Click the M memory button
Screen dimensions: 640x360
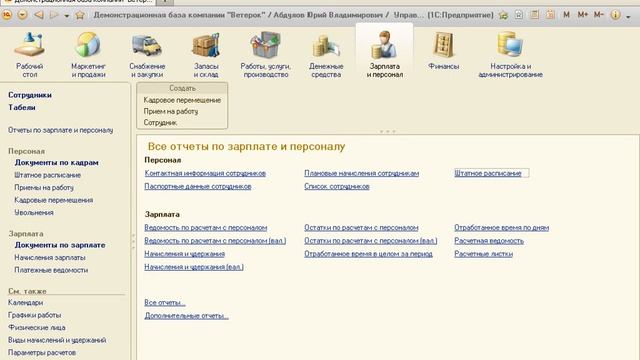tap(566, 15)
